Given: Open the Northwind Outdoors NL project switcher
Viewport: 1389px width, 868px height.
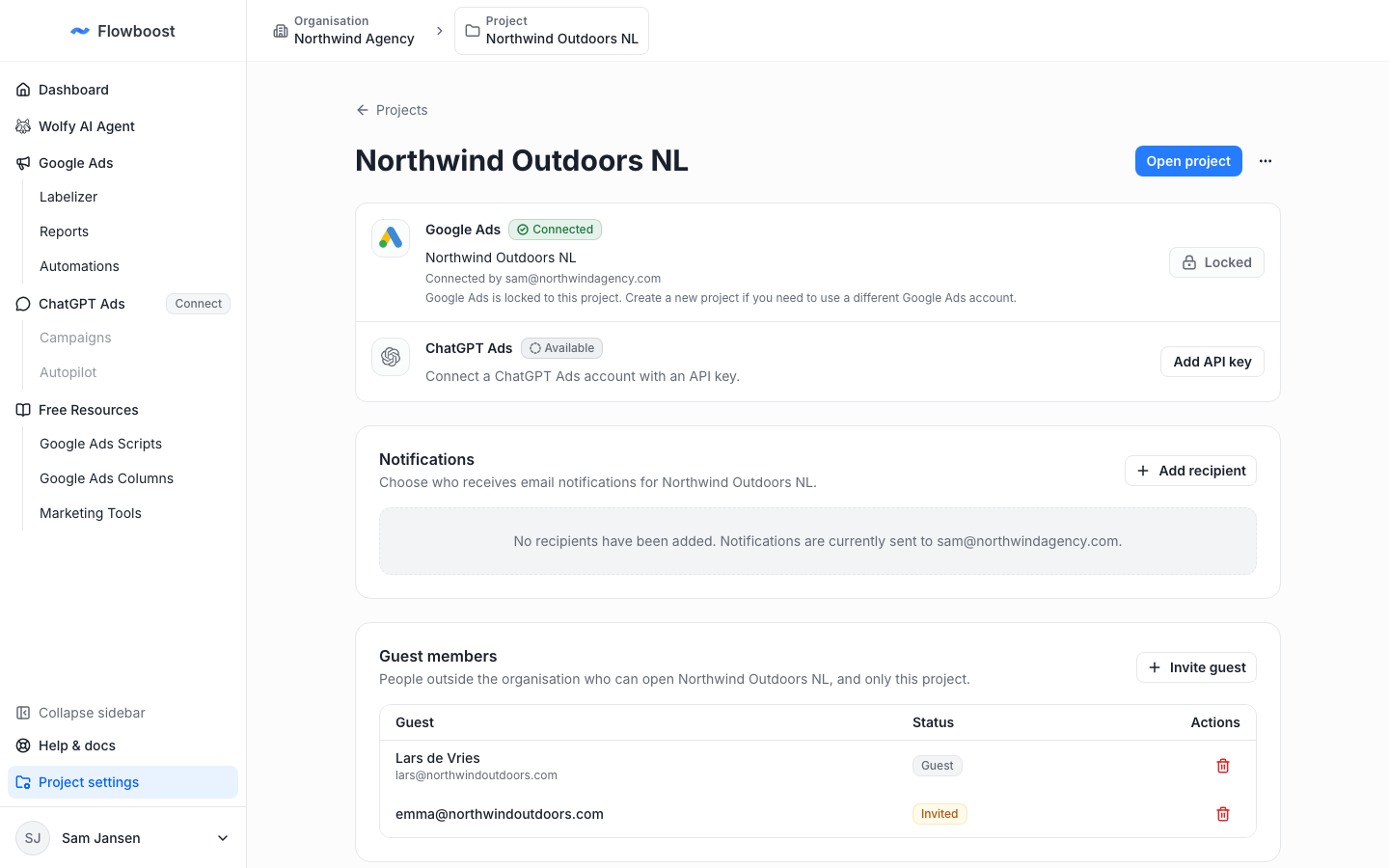Looking at the screenshot, I should pos(552,31).
